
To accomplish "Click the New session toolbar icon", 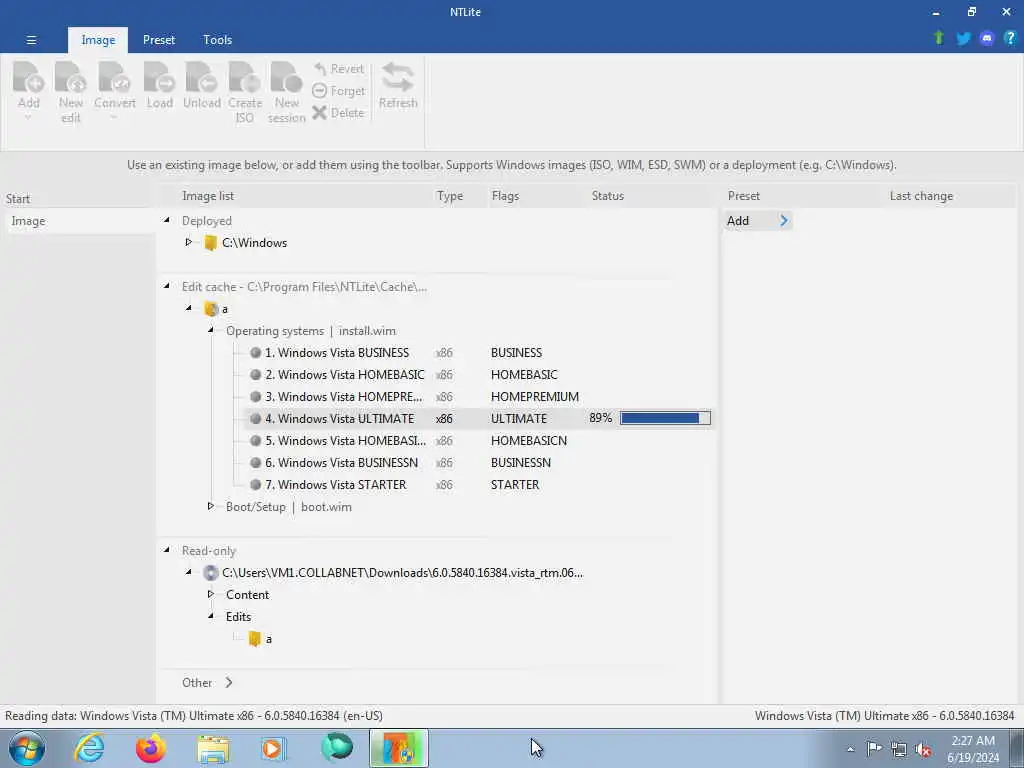I will click(286, 78).
